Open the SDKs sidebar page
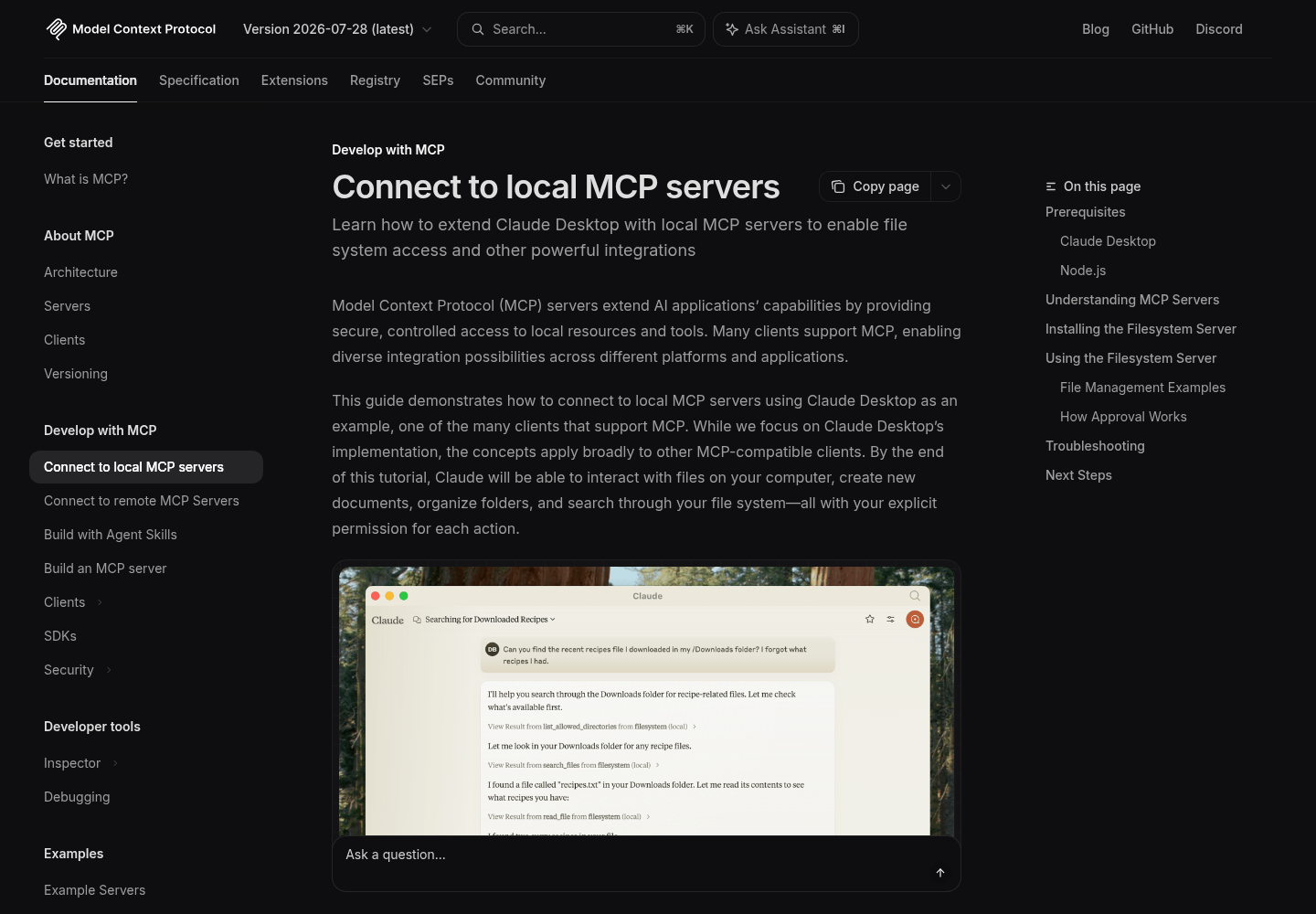Image resolution: width=1316 pixels, height=914 pixels. (60, 636)
